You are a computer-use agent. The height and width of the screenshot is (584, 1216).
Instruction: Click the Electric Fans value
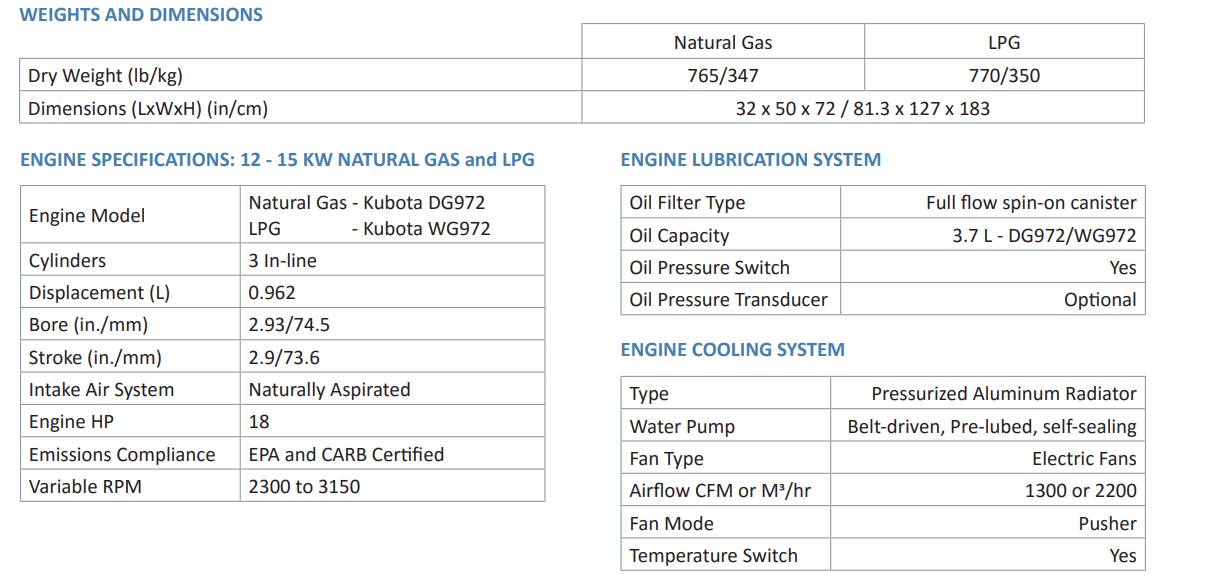[1084, 459]
